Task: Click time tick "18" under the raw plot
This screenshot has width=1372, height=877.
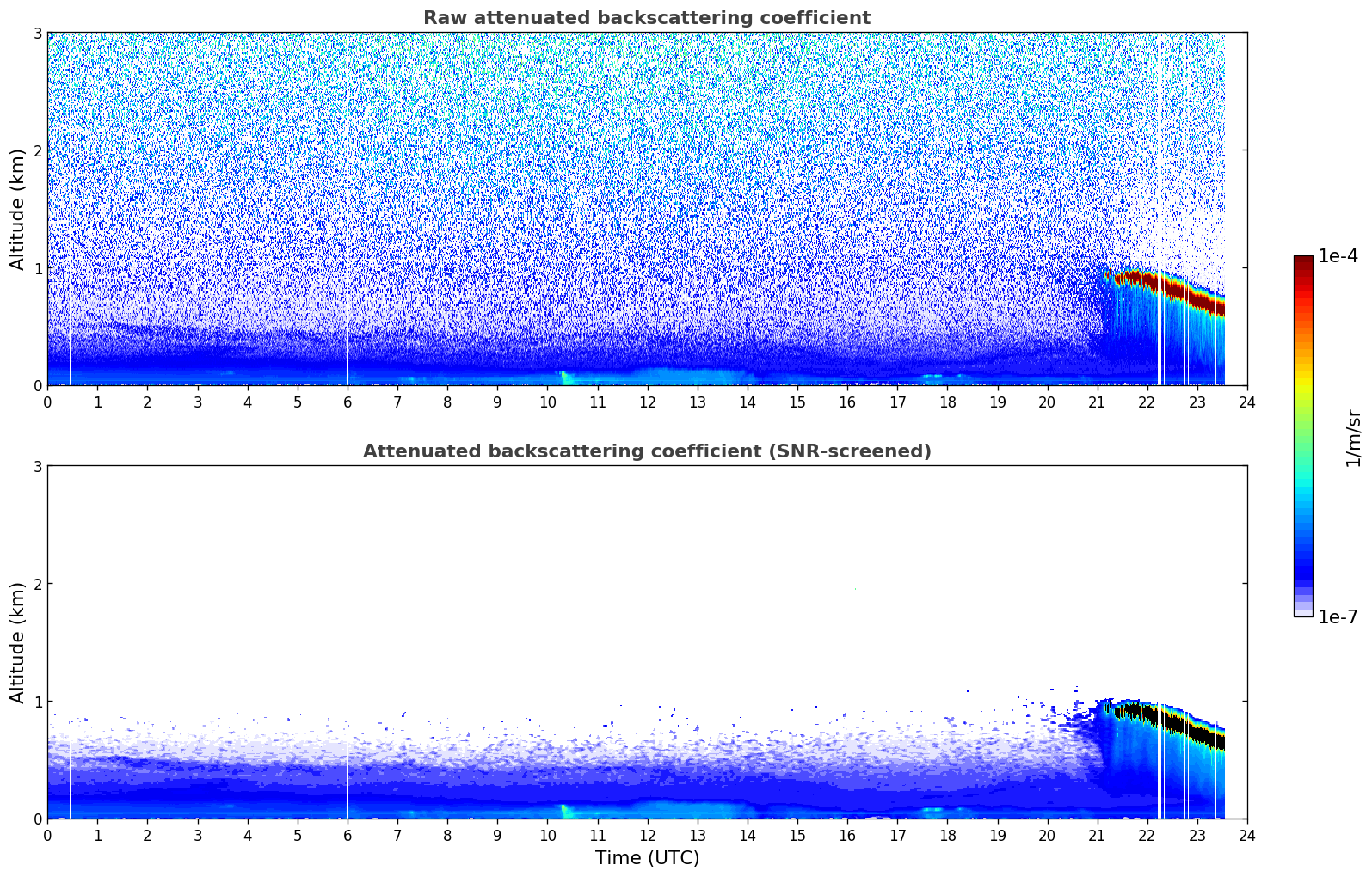Action: pos(947,402)
